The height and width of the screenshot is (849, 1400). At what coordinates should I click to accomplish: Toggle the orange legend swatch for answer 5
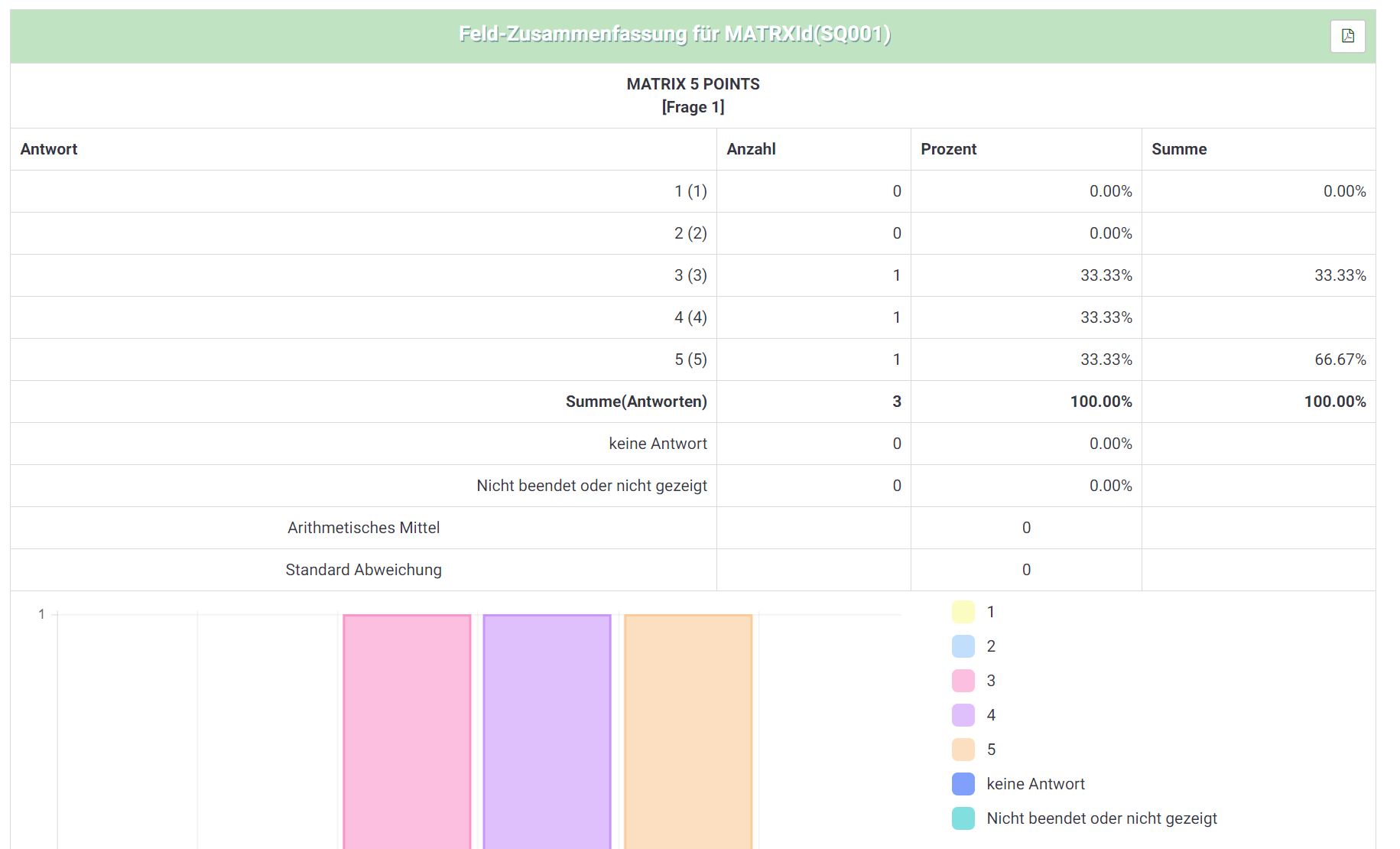(963, 750)
